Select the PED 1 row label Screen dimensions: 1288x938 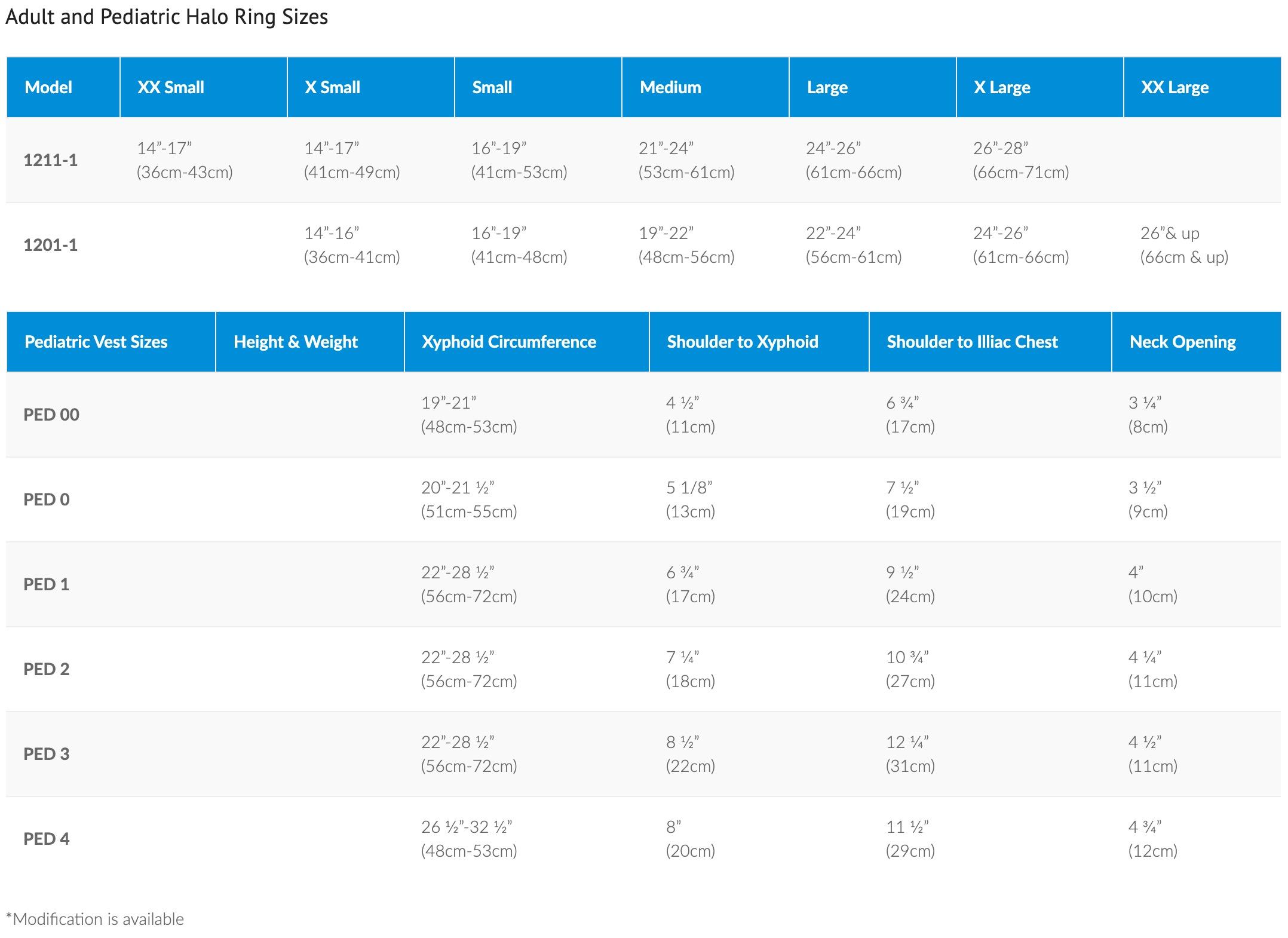[46, 584]
